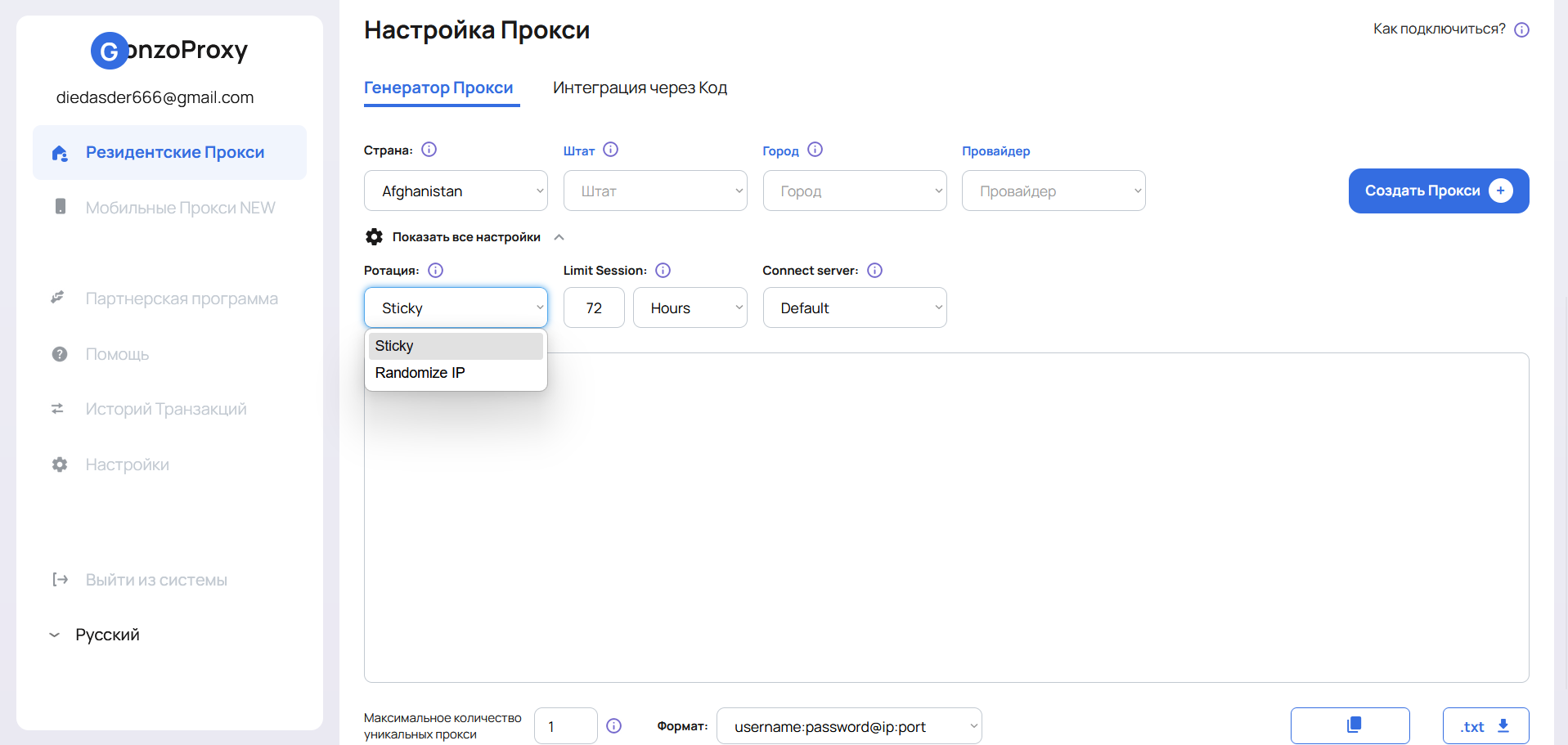Collapse Показать все настройки chevron
1568x745 pixels.
click(x=559, y=237)
